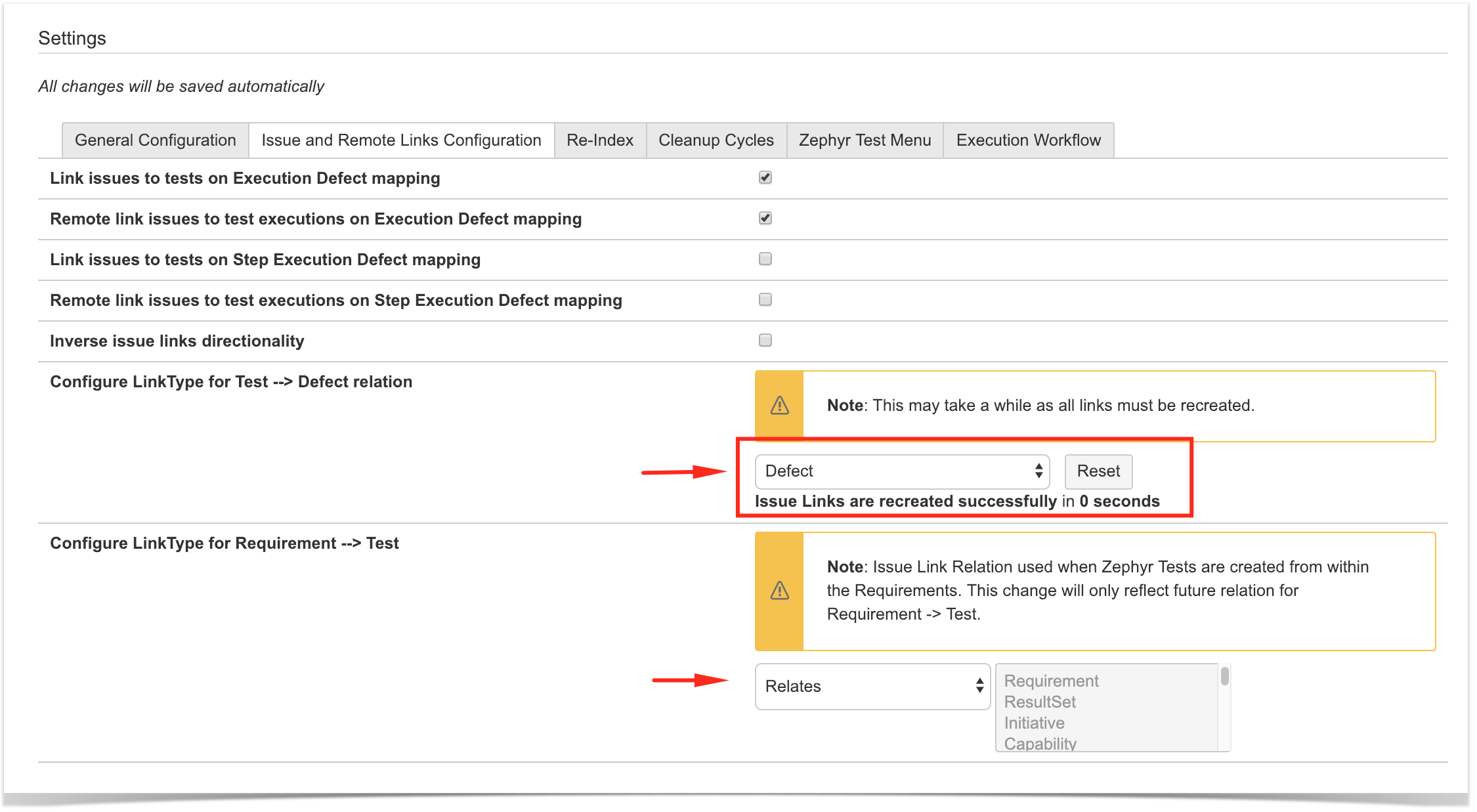Select ResultSet in the issue type list
The width and height of the screenshot is (1477, 812).
[1040, 702]
